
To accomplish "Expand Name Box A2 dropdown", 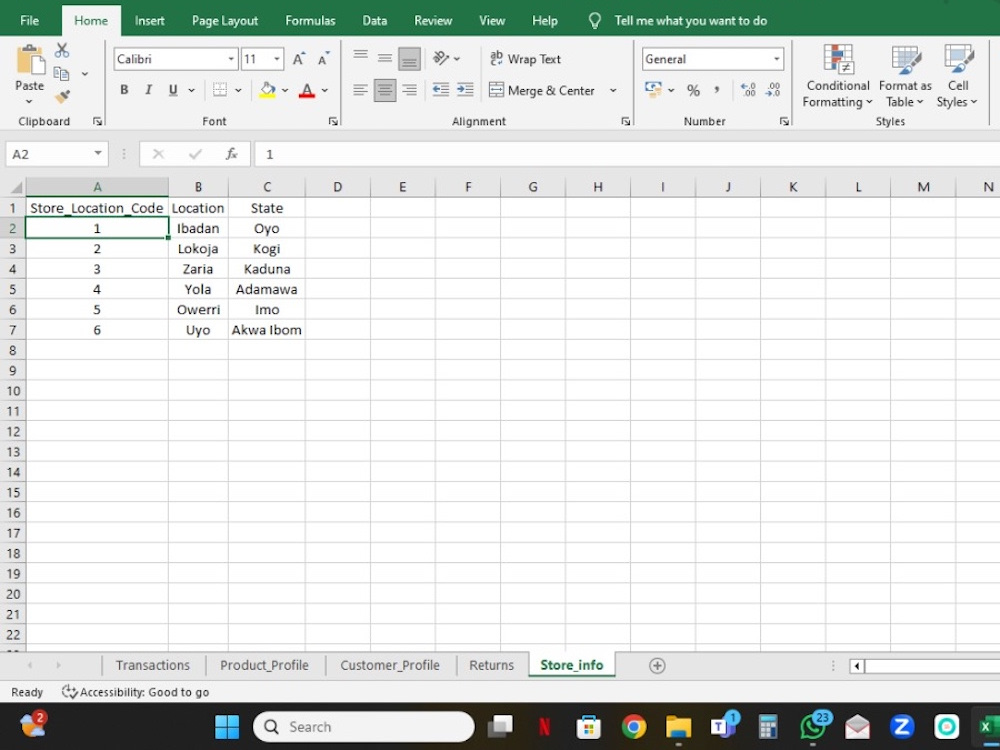I will [98, 153].
